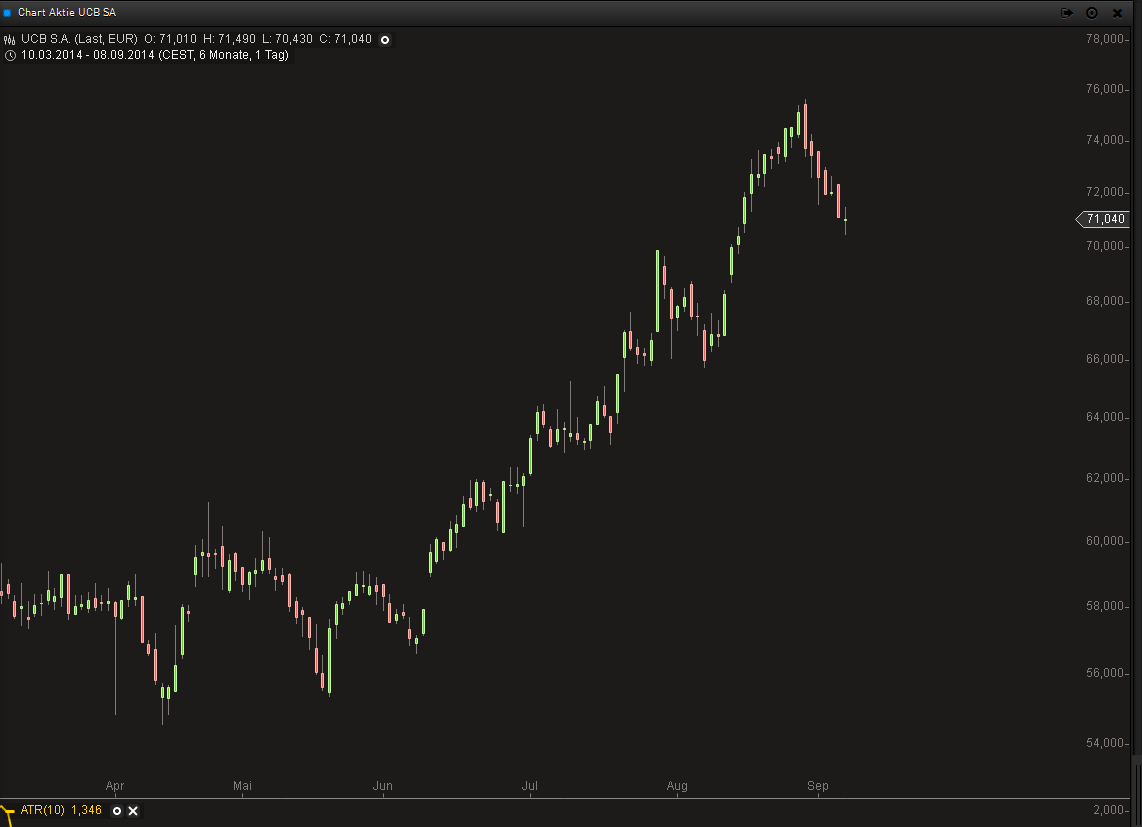Open chart window settings circle icon
This screenshot has height=827, width=1142.
coord(1092,13)
